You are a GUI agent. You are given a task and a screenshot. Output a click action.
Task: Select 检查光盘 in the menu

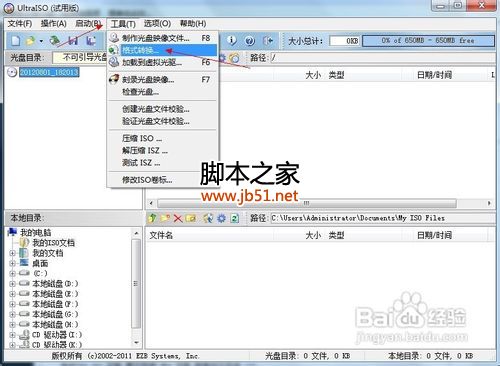[x=163, y=92]
